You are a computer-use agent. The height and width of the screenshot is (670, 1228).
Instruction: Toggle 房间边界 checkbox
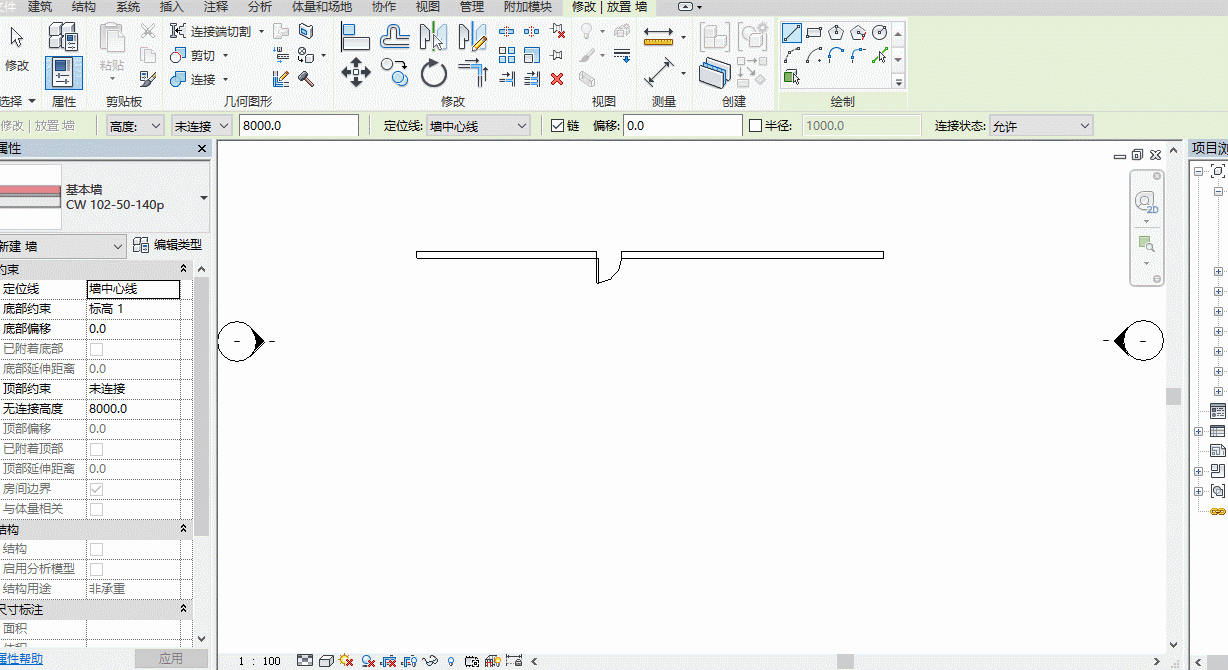pos(97,489)
